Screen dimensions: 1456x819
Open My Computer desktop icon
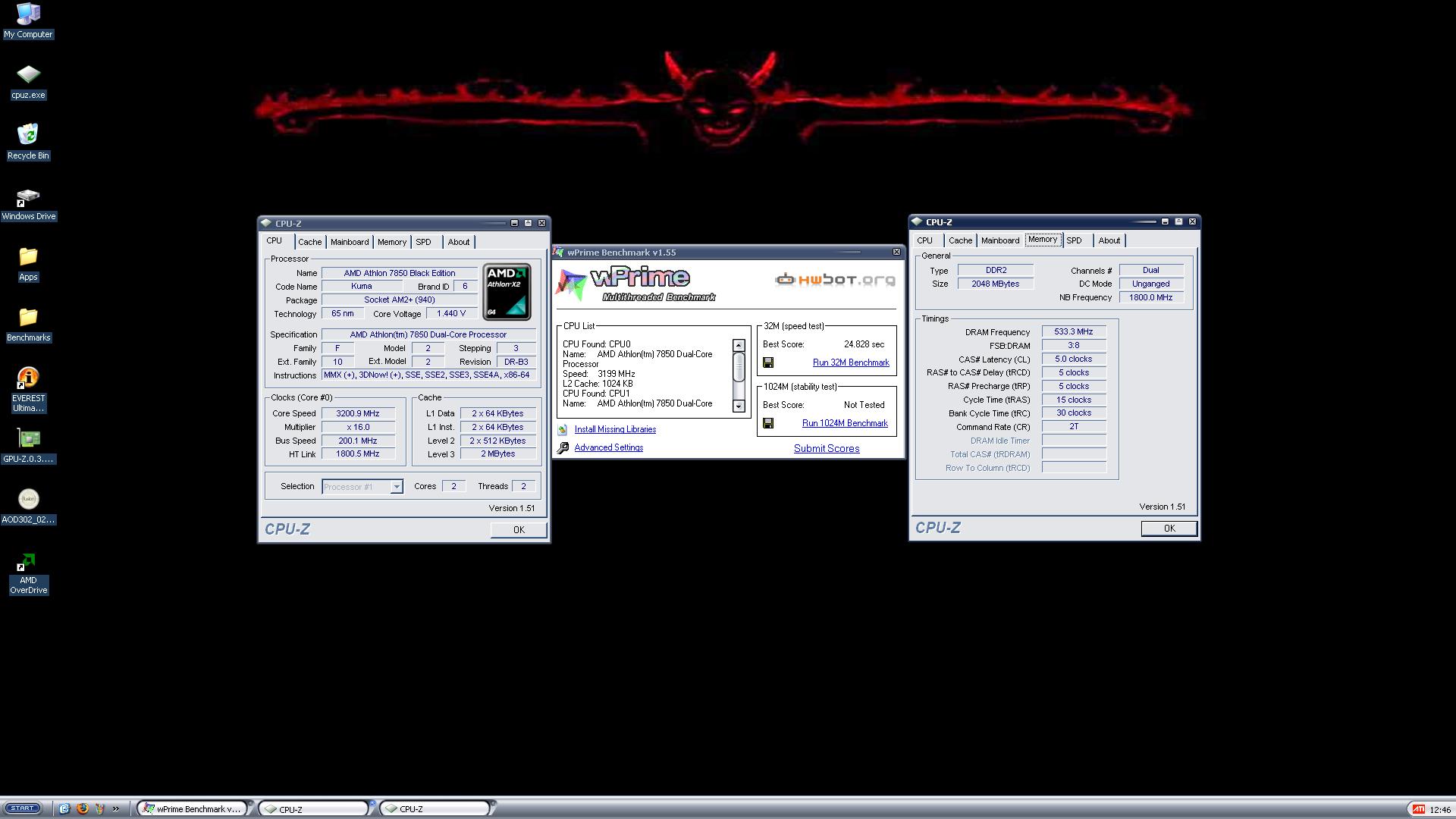point(28,20)
